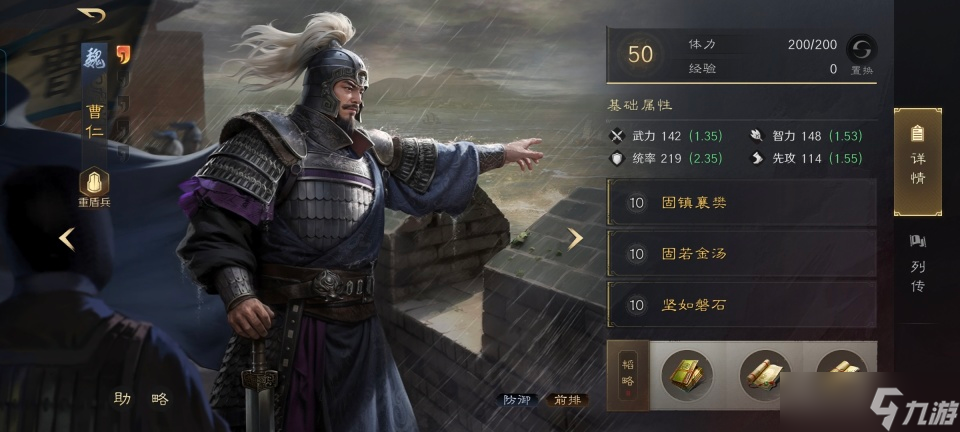The image size is (960, 432).
Task: Tap the 防御 tag
Action: click(x=517, y=400)
